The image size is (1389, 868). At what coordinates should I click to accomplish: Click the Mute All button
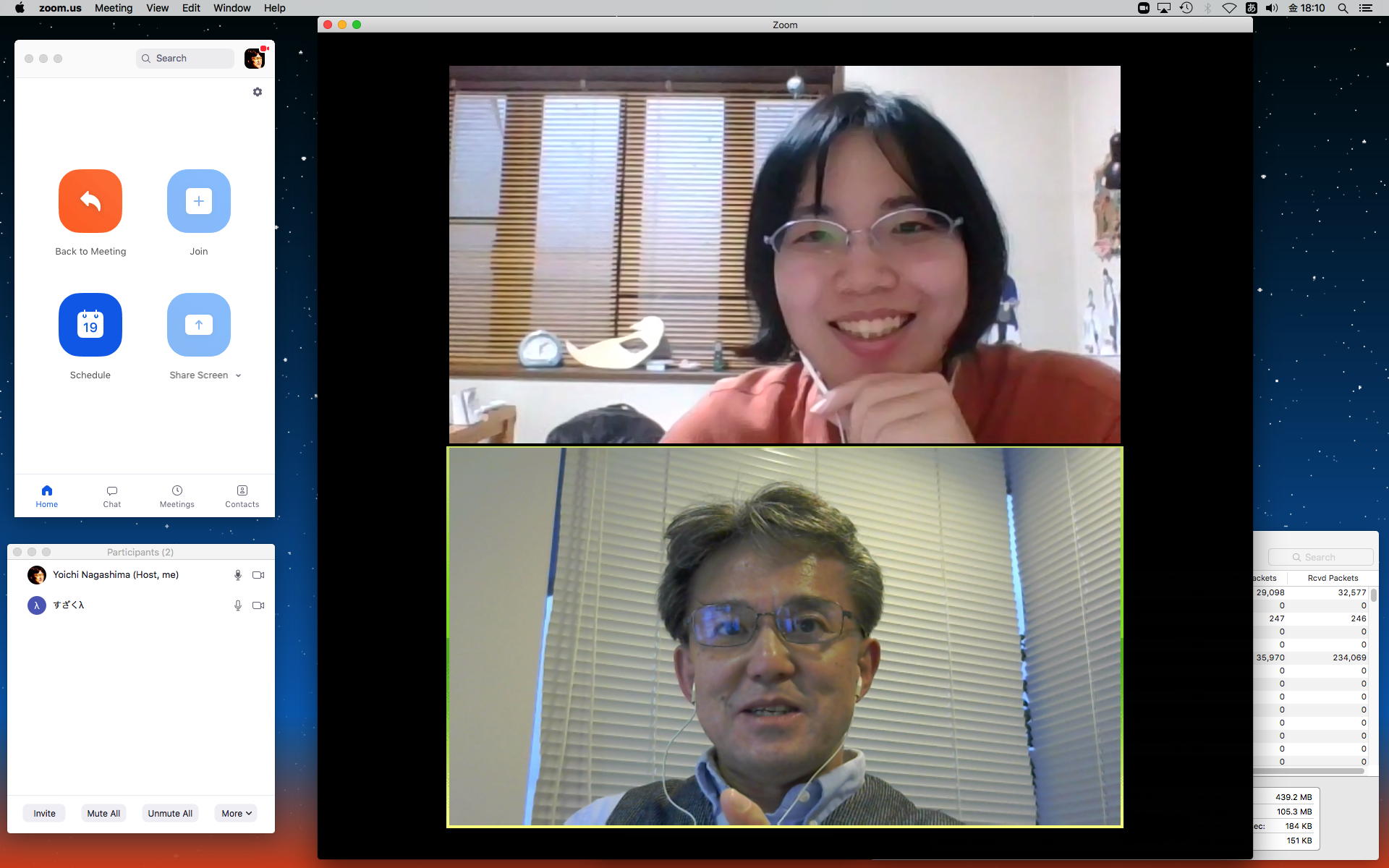103,813
